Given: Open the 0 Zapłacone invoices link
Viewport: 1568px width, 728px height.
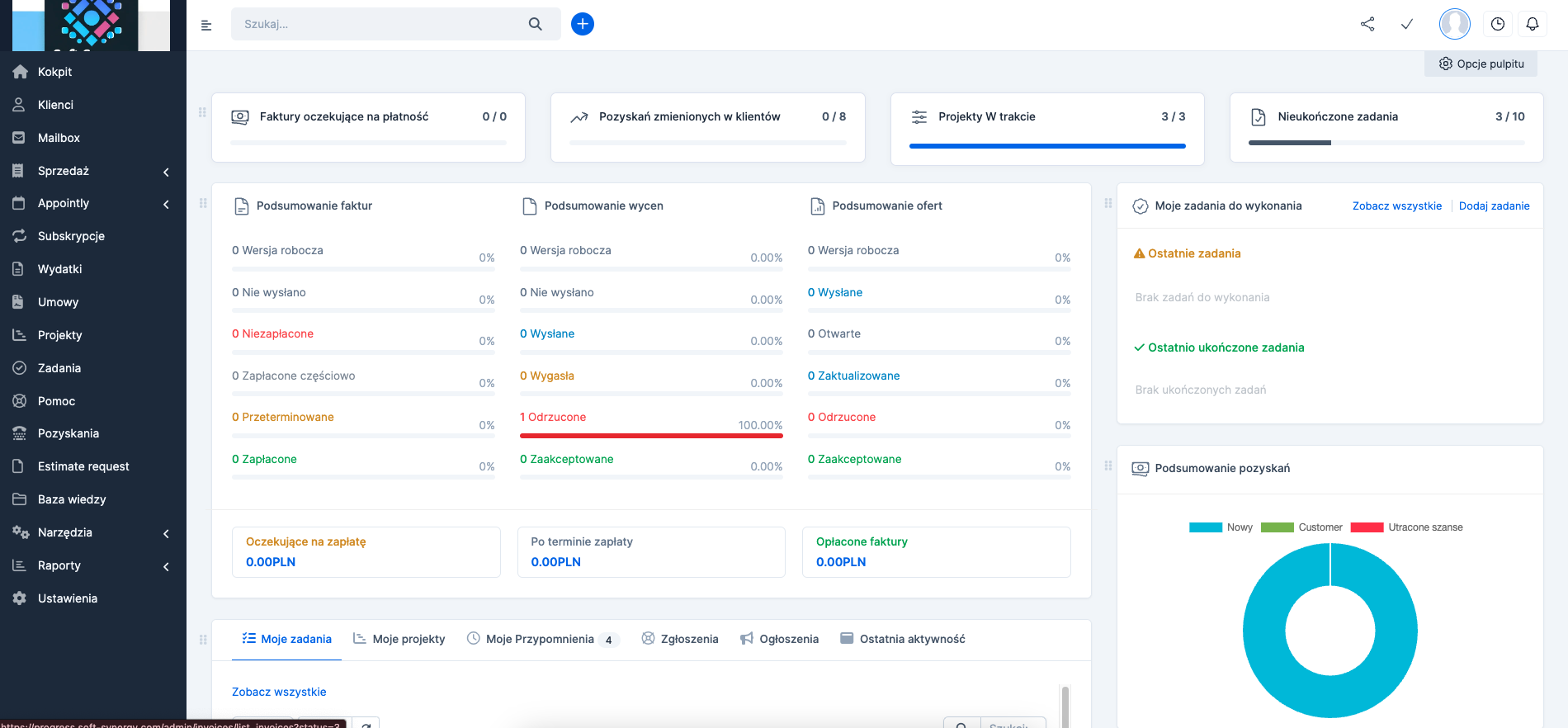Looking at the screenshot, I should [264, 459].
